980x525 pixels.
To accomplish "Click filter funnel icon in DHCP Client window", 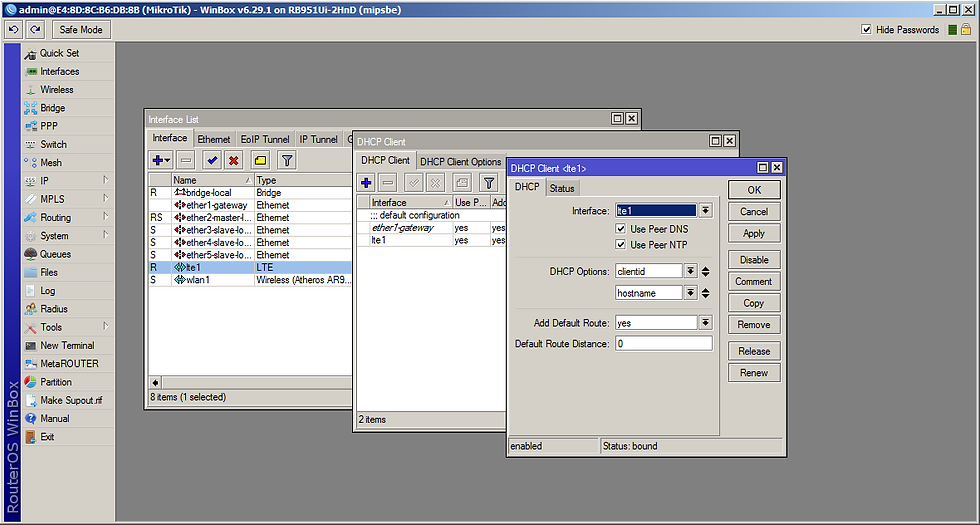I will [489, 183].
